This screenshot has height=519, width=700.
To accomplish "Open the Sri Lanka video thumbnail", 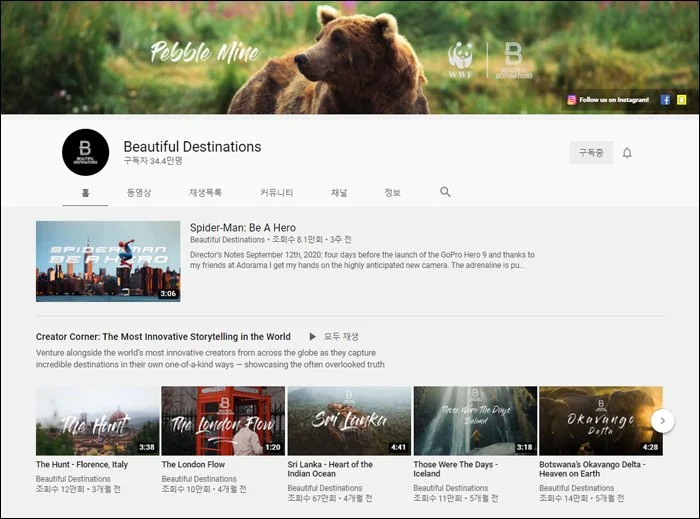I will click(349, 421).
